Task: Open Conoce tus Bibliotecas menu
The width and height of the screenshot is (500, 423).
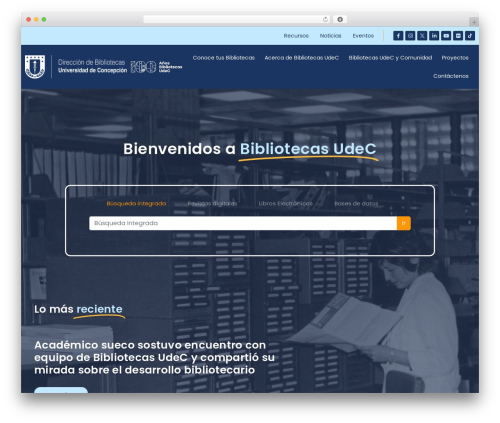Action: [224, 58]
